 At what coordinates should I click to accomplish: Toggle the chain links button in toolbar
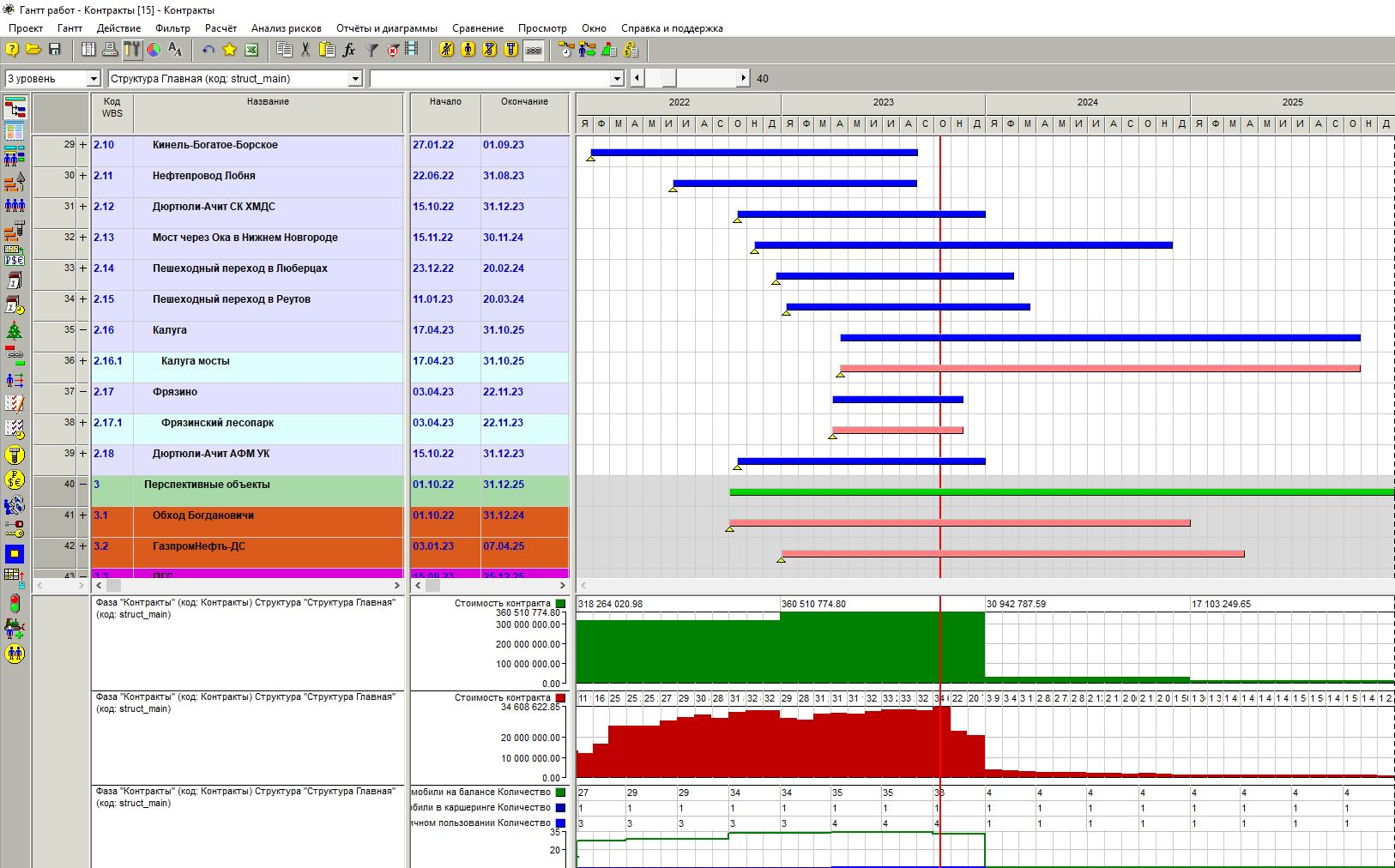tap(534, 51)
